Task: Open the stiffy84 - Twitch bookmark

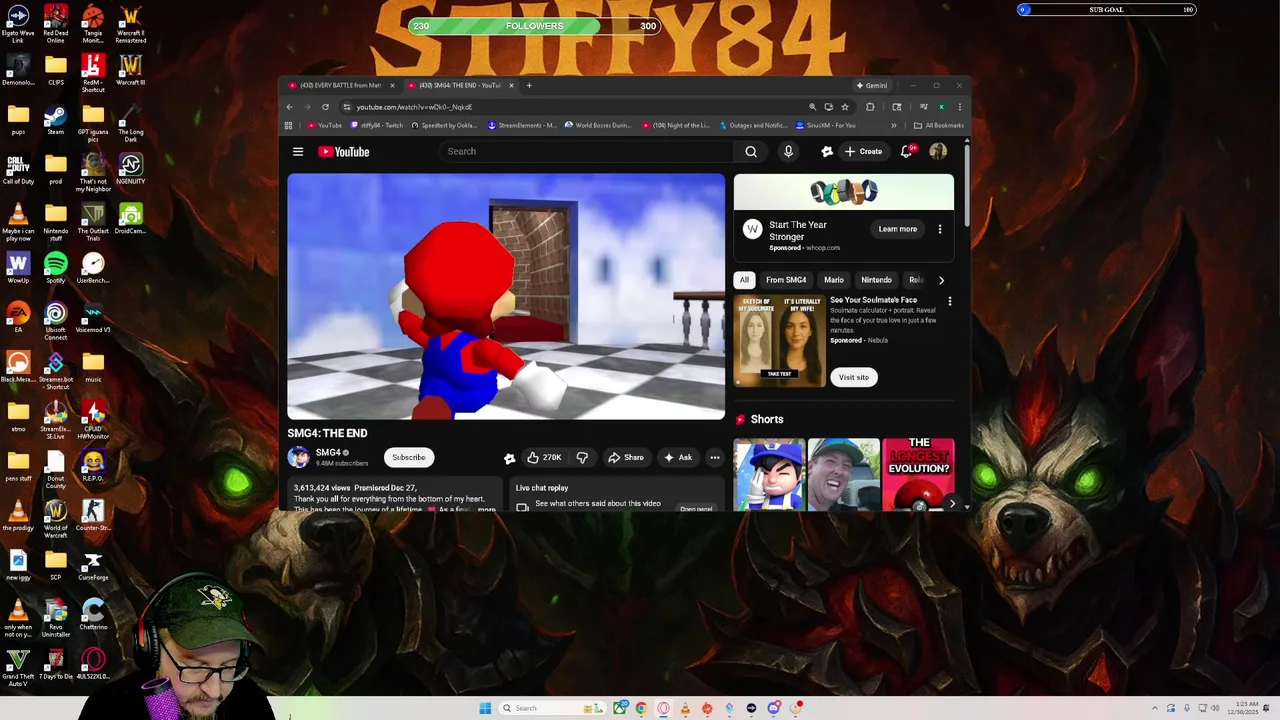Action: point(377,126)
